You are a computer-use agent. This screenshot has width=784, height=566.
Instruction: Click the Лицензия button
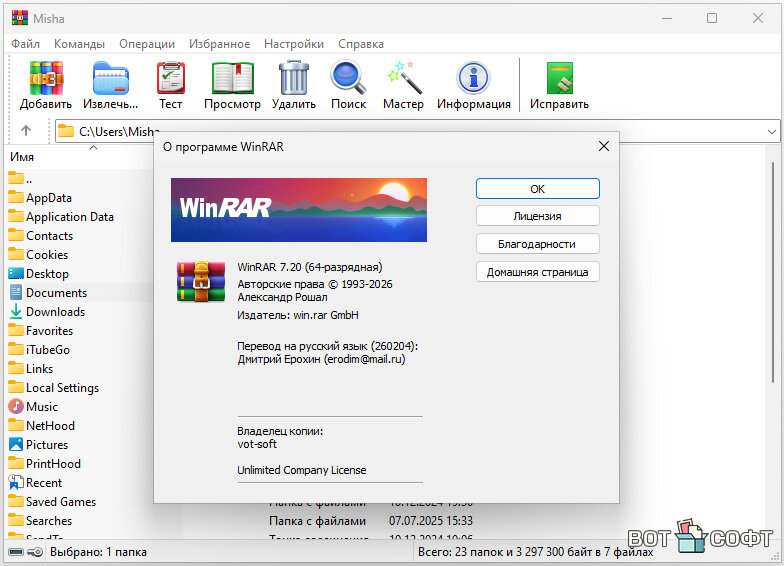click(537, 216)
